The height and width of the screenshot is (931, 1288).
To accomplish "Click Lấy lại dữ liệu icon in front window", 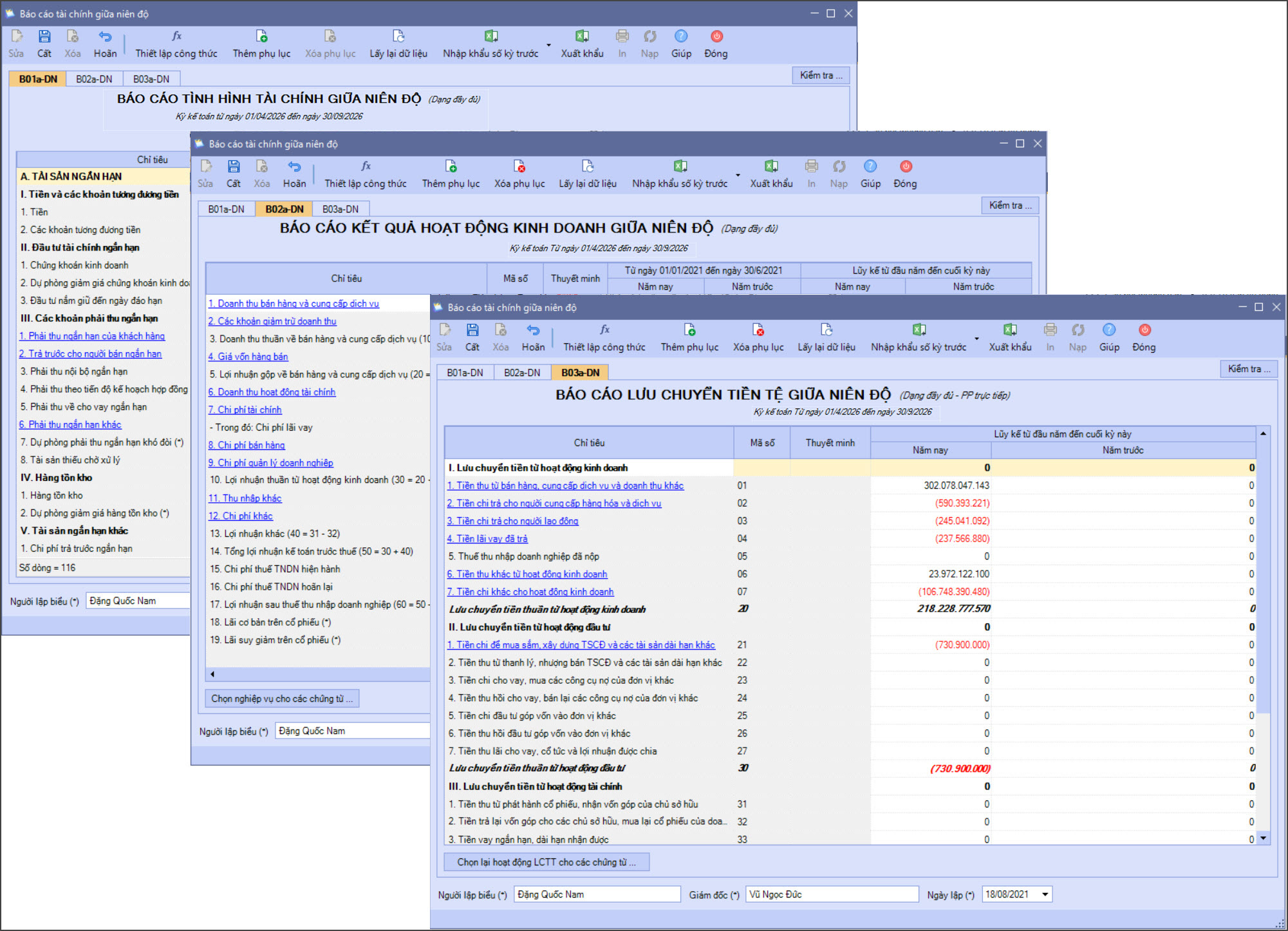I will 826,330.
